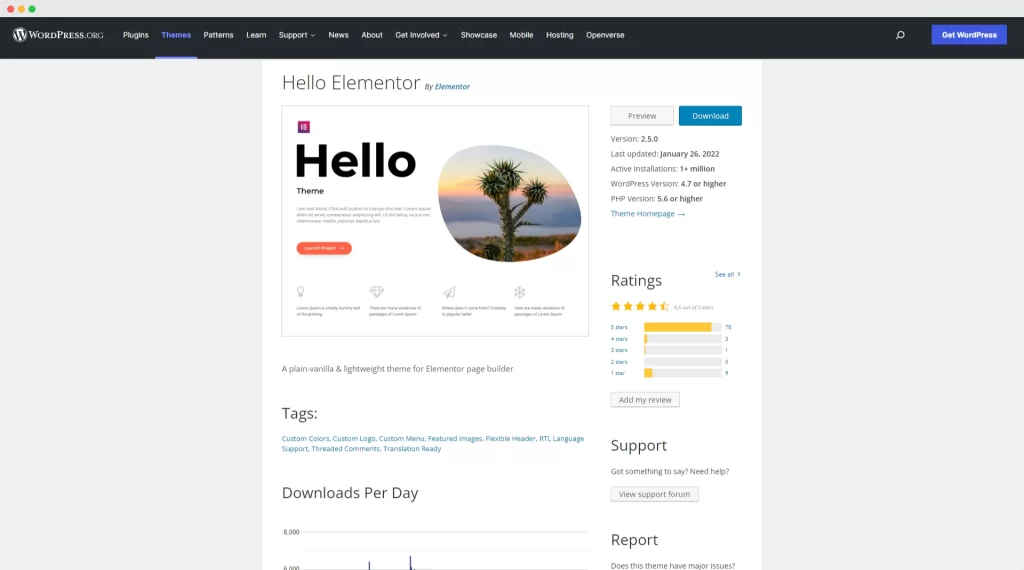Image resolution: width=1024 pixels, height=570 pixels.
Task: Click the Elementor logo icon in theme preview
Action: coord(304,127)
